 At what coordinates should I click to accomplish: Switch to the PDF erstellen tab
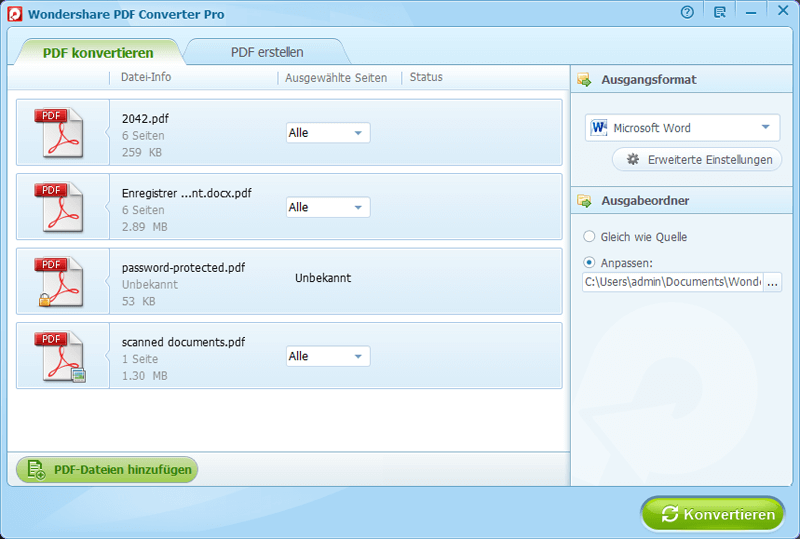point(267,52)
